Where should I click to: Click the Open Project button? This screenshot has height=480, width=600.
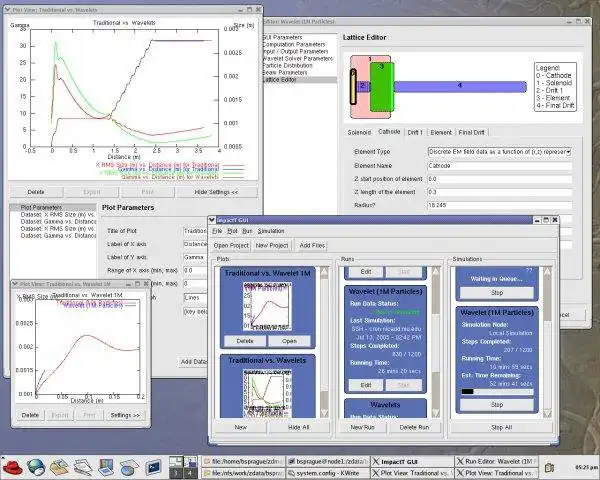pyautogui.click(x=231, y=245)
